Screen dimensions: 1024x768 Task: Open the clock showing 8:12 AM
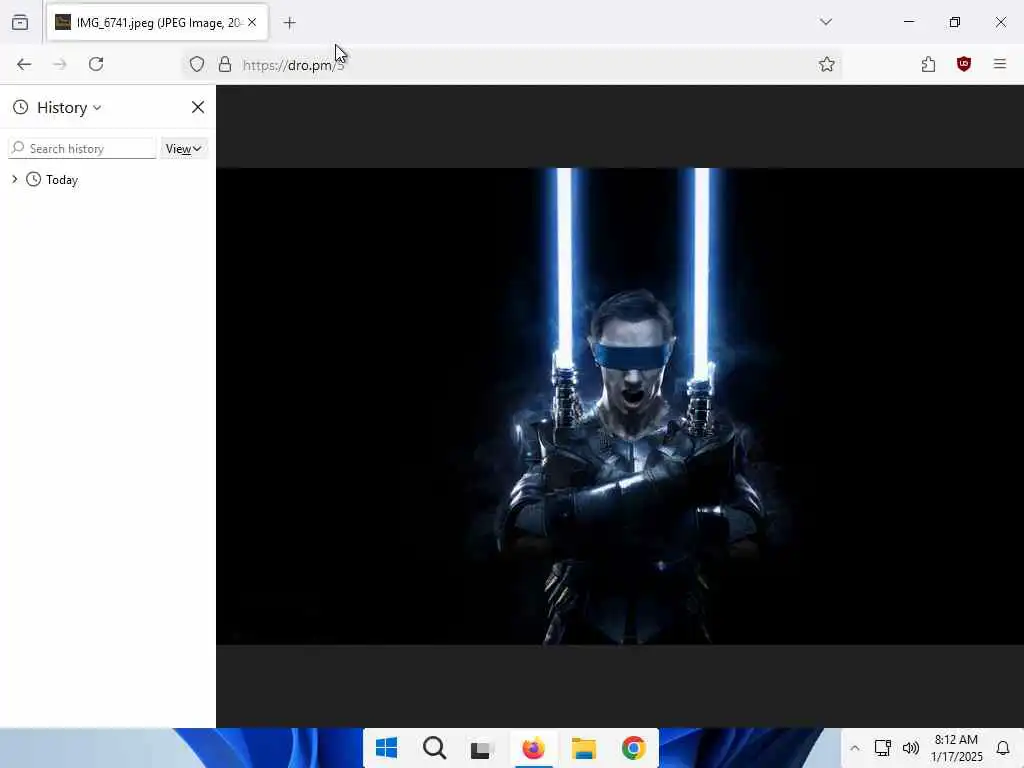pos(956,748)
